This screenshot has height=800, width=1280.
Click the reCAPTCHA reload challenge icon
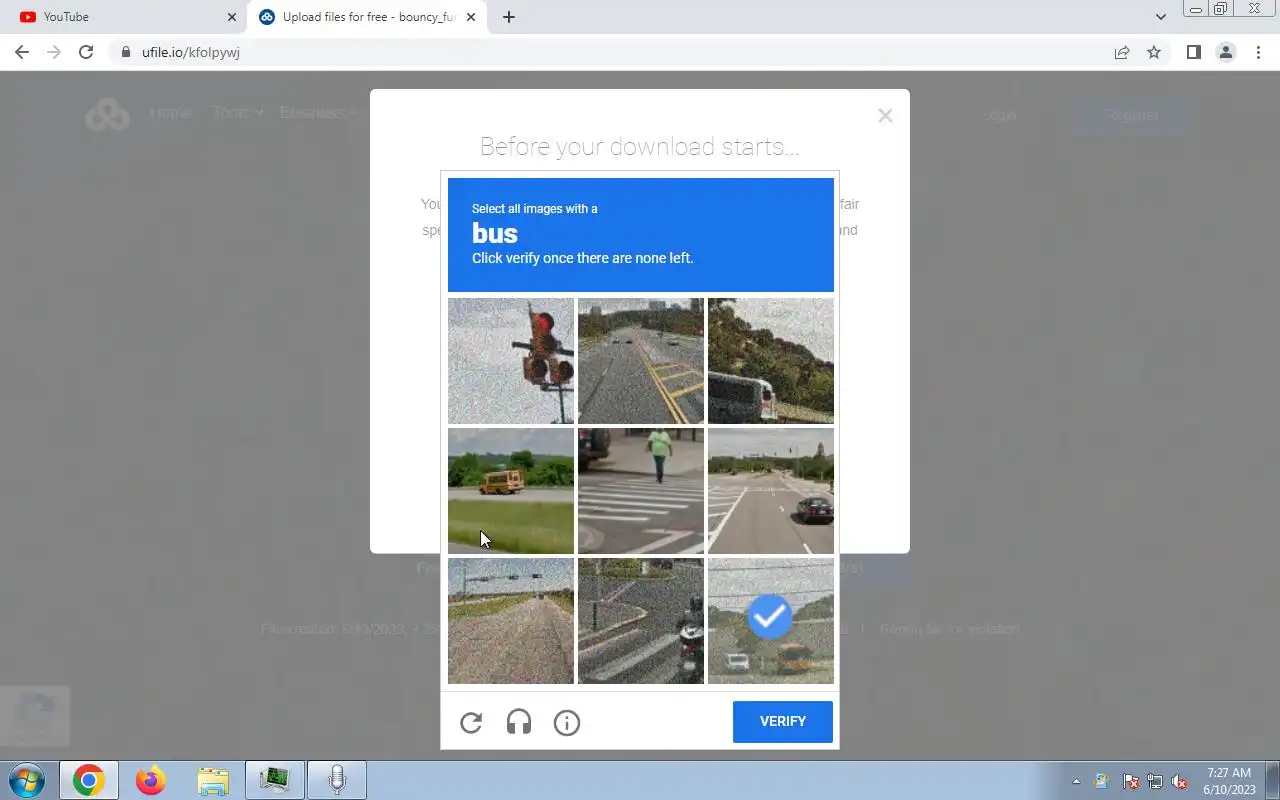point(471,722)
